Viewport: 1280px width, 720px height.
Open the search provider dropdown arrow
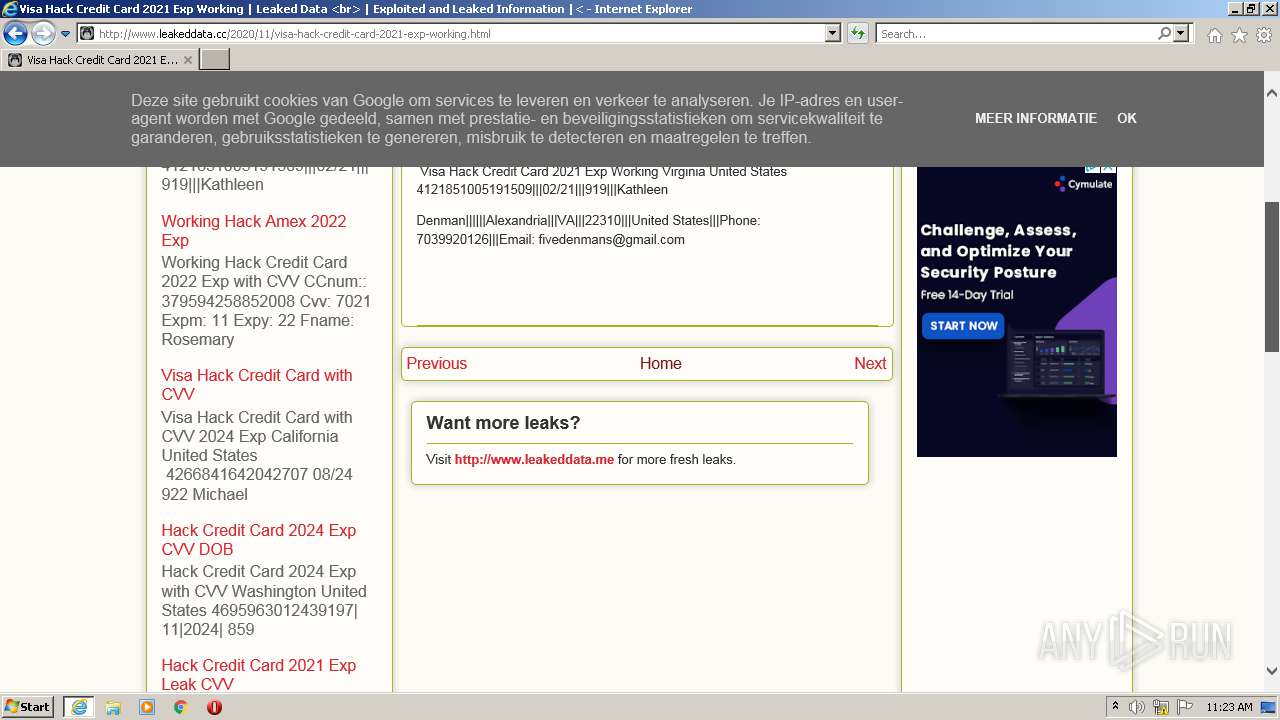click(x=1182, y=33)
